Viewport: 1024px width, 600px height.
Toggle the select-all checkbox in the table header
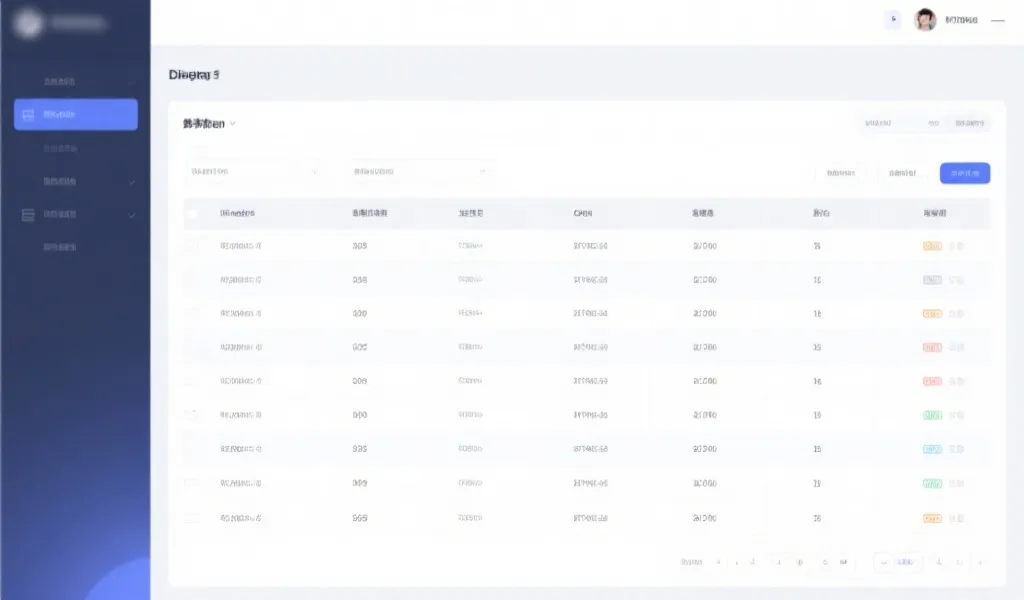pyautogui.click(x=193, y=213)
